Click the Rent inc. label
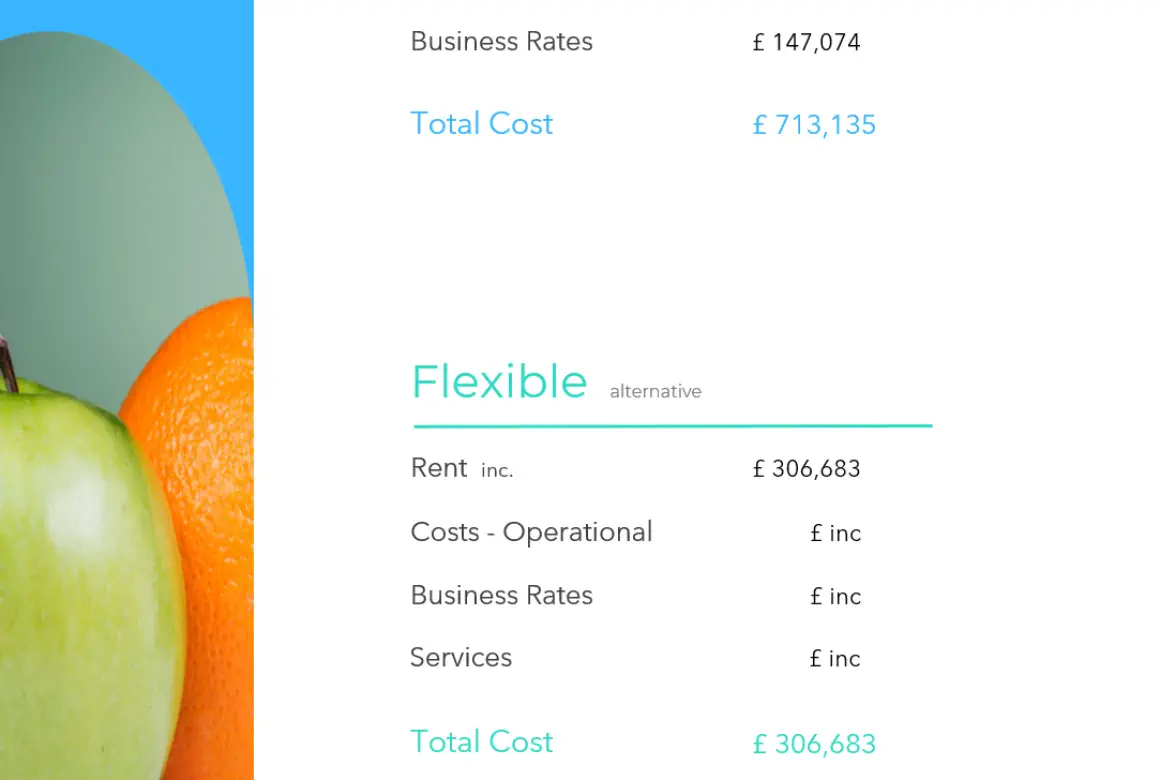The image size is (1160, 780). (462, 468)
